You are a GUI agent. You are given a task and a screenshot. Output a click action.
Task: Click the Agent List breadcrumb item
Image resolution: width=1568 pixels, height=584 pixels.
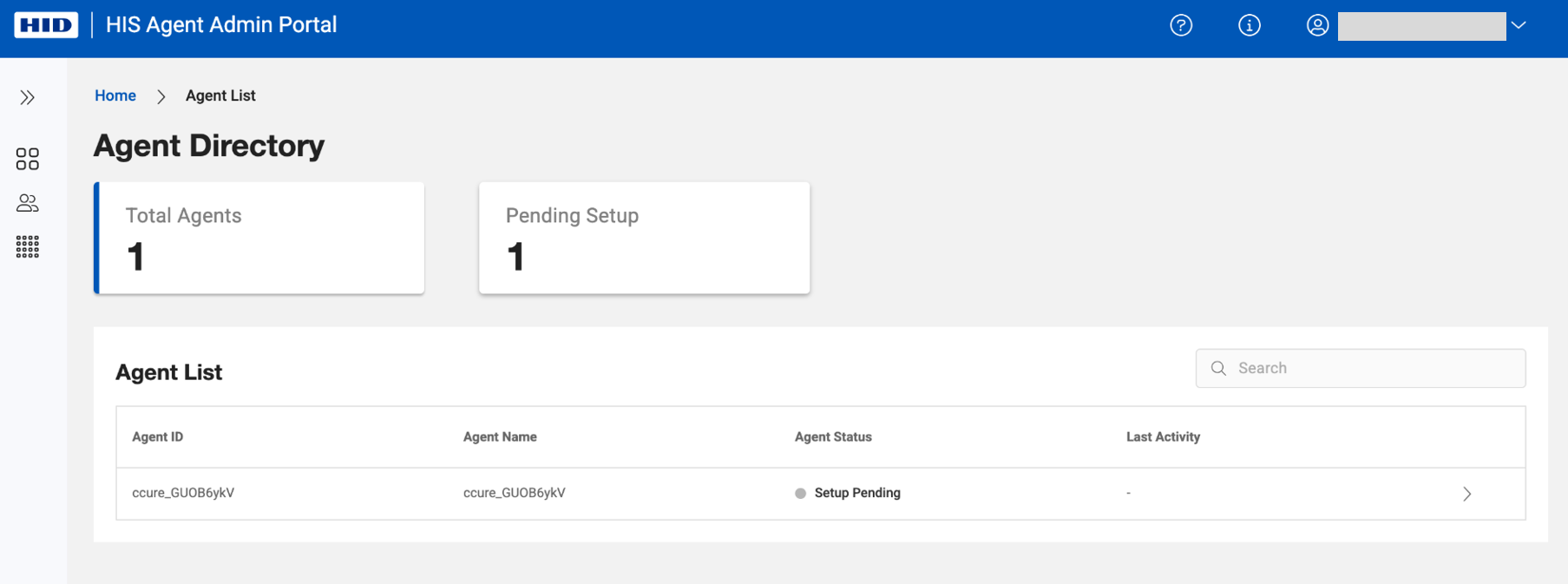coord(220,95)
